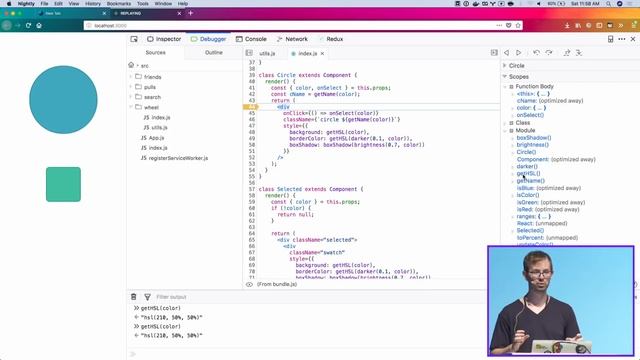Click the Selected() scope entry
Viewport: 640px width, 360px height.
[530, 231]
